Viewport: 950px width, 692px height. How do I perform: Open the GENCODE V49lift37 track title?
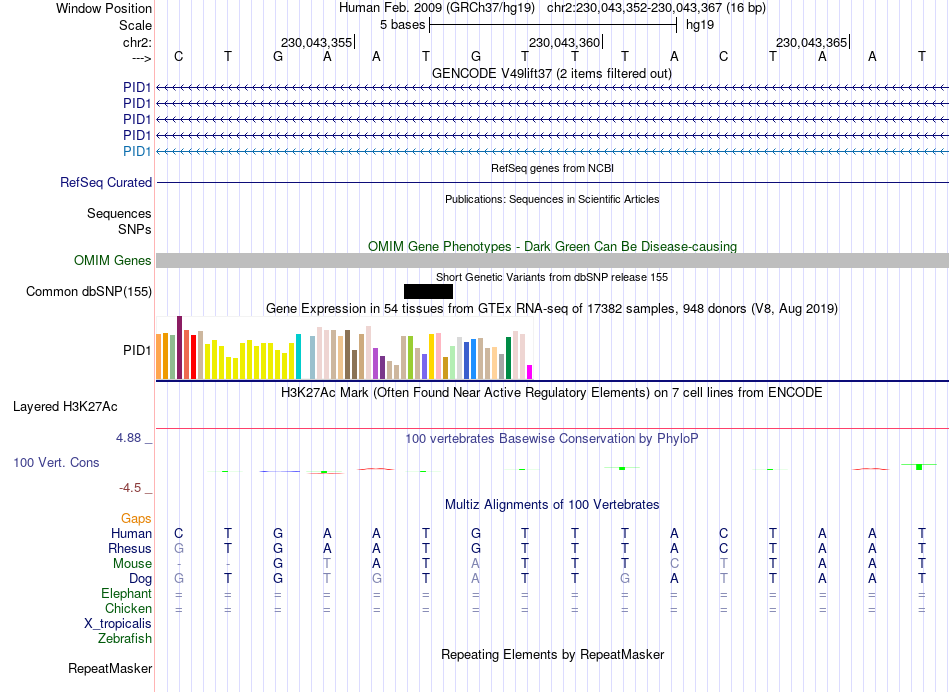pyautogui.click(x=552, y=73)
